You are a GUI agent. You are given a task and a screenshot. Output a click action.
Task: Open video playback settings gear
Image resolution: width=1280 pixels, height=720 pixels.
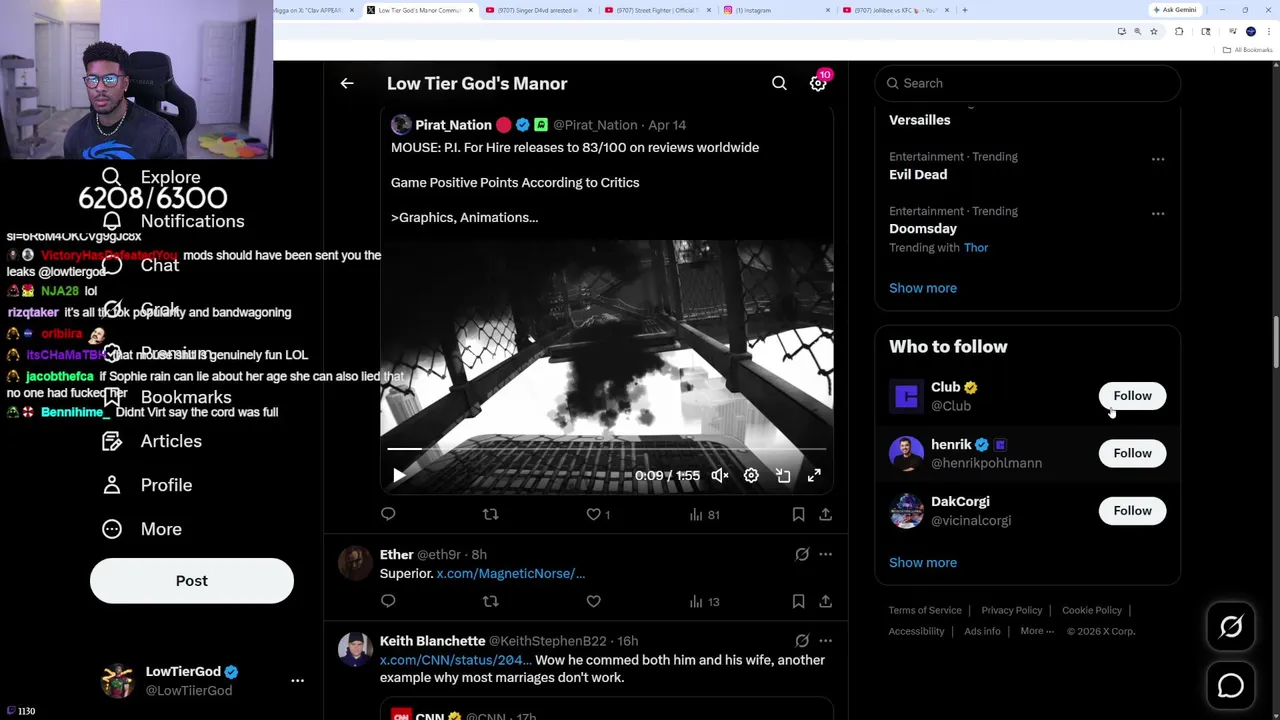point(751,476)
